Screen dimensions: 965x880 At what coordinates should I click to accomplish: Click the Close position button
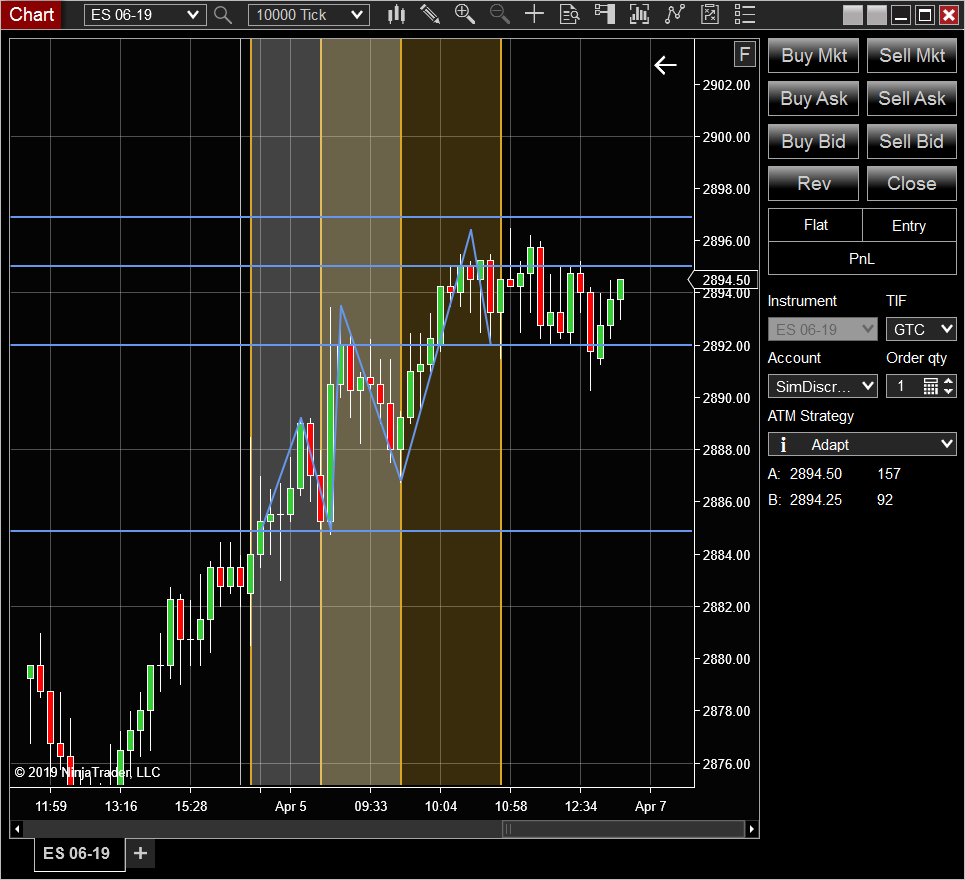pyautogui.click(x=911, y=183)
